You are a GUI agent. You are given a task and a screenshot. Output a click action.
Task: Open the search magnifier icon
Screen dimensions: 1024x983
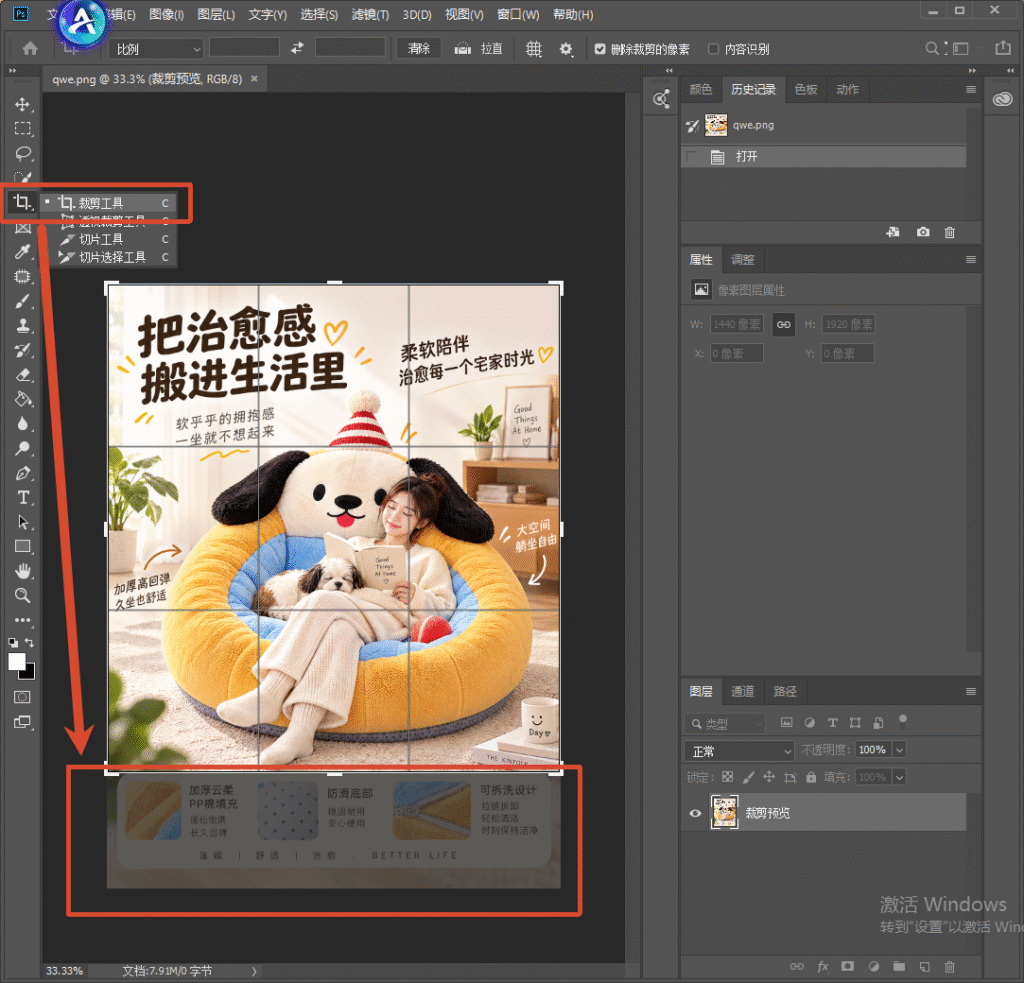(x=932, y=48)
